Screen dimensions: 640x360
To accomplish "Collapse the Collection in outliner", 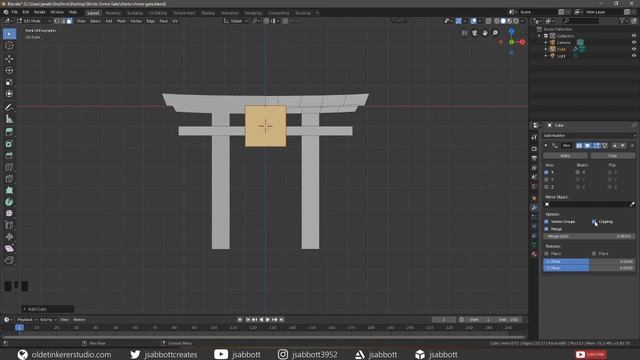I will click(540, 36).
